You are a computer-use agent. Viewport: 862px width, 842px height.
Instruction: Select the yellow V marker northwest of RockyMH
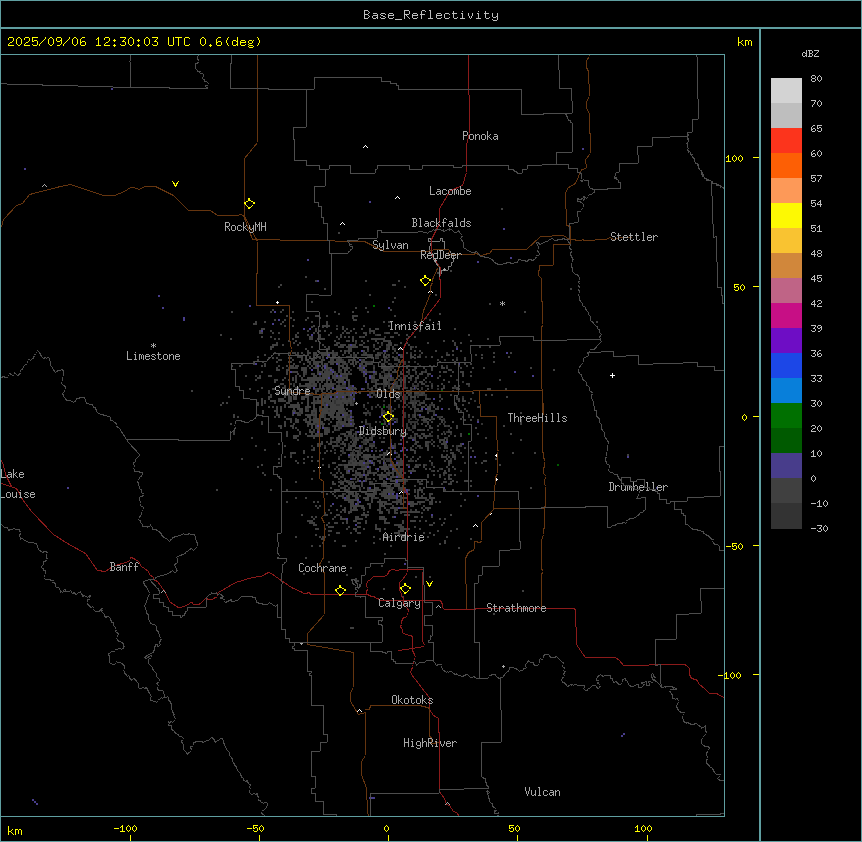(x=175, y=184)
